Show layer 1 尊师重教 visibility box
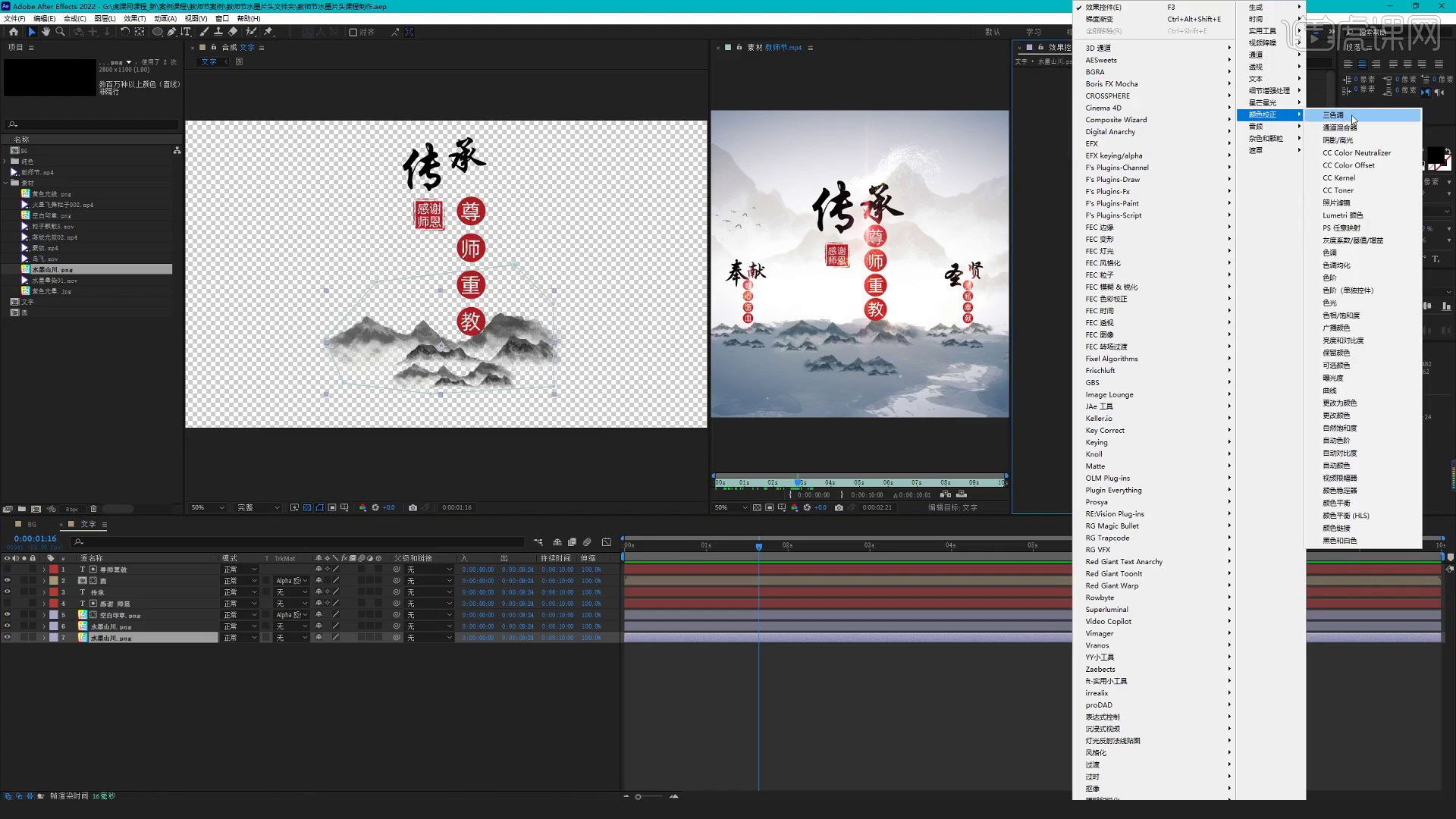This screenshot has height=819, width=1456. click(x=8, y=570)
